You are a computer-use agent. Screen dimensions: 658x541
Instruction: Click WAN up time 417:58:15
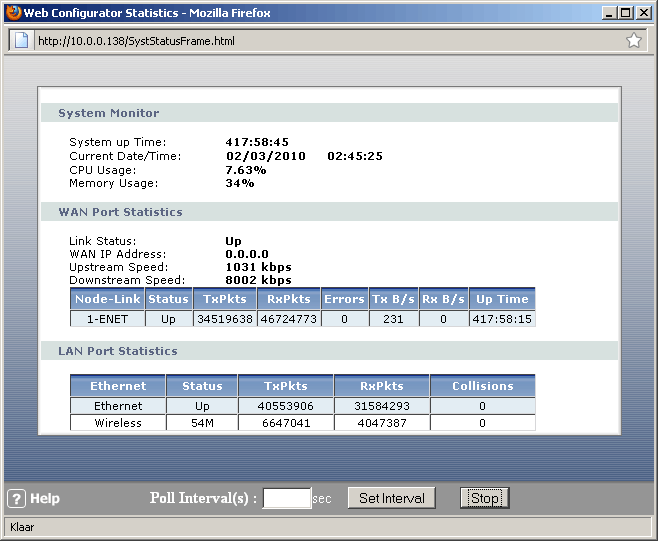pyautogui.click(x=502, y=319)
